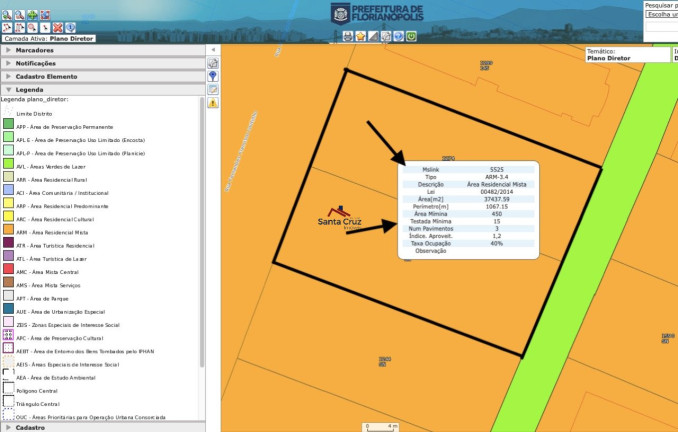Click the Lei value 00482/2014 in popup

[496, 192]
